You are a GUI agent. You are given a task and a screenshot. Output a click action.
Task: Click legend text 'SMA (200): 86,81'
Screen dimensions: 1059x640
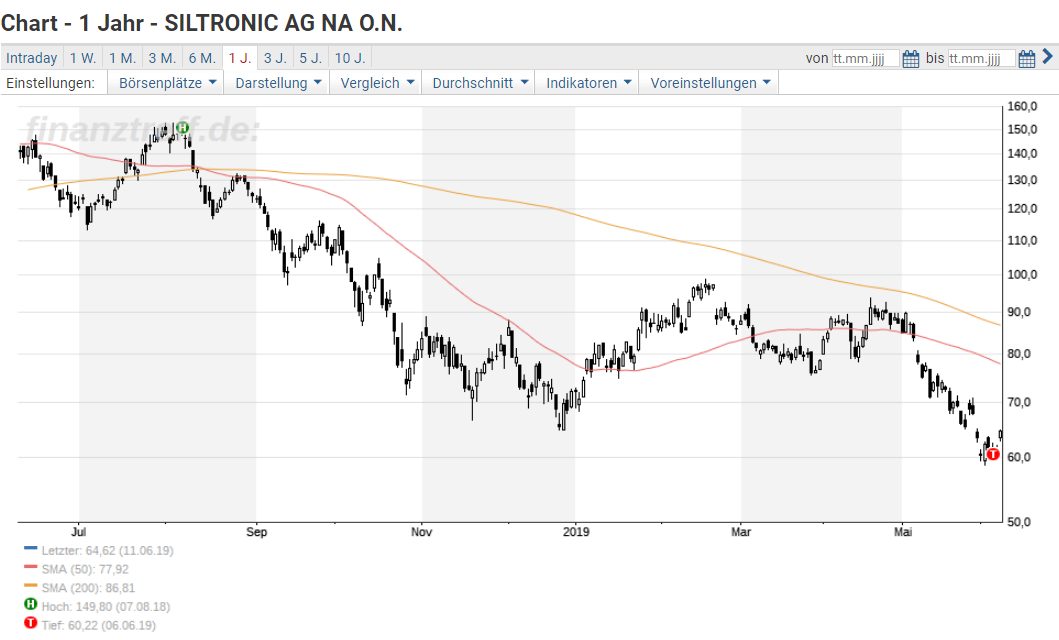pos(88,588)
